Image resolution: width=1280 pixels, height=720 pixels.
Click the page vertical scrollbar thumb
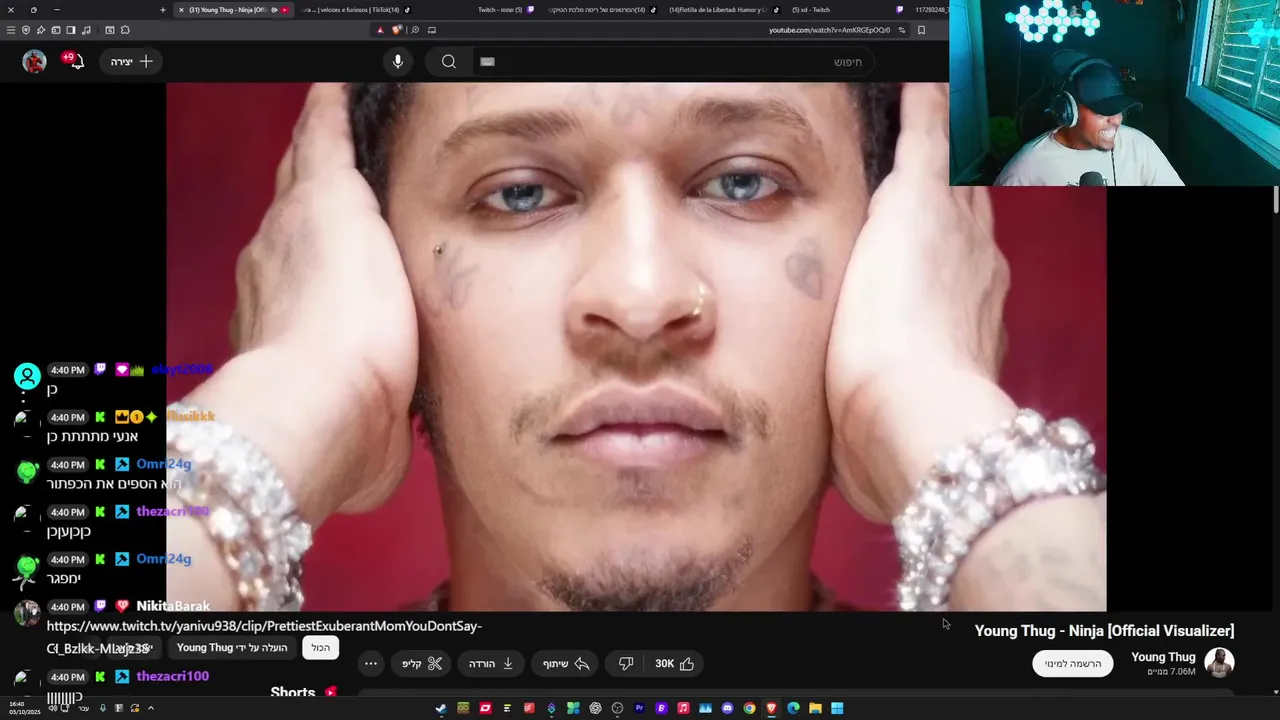pos(1276,198)
